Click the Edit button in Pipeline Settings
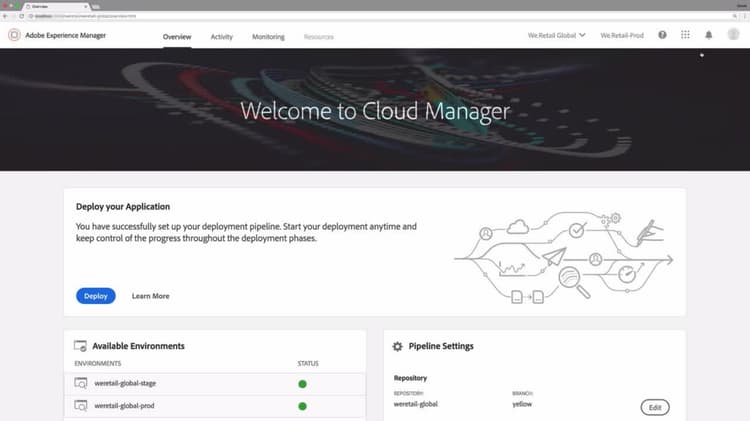Viewport: 750px width, 421px height. click(x=655, y=408)
